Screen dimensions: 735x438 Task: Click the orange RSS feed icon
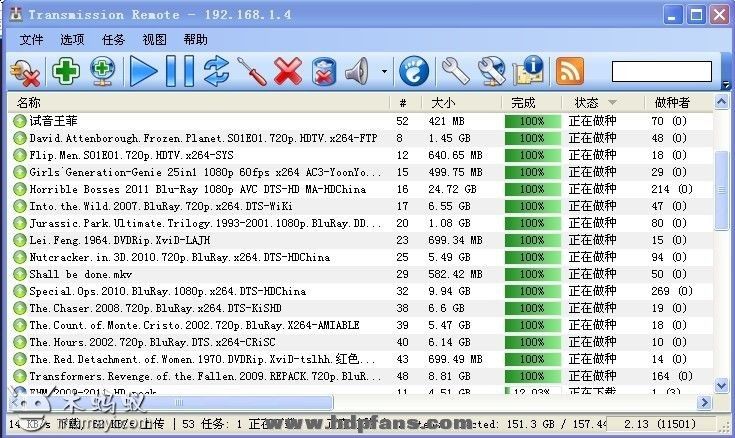click(570, 71)
